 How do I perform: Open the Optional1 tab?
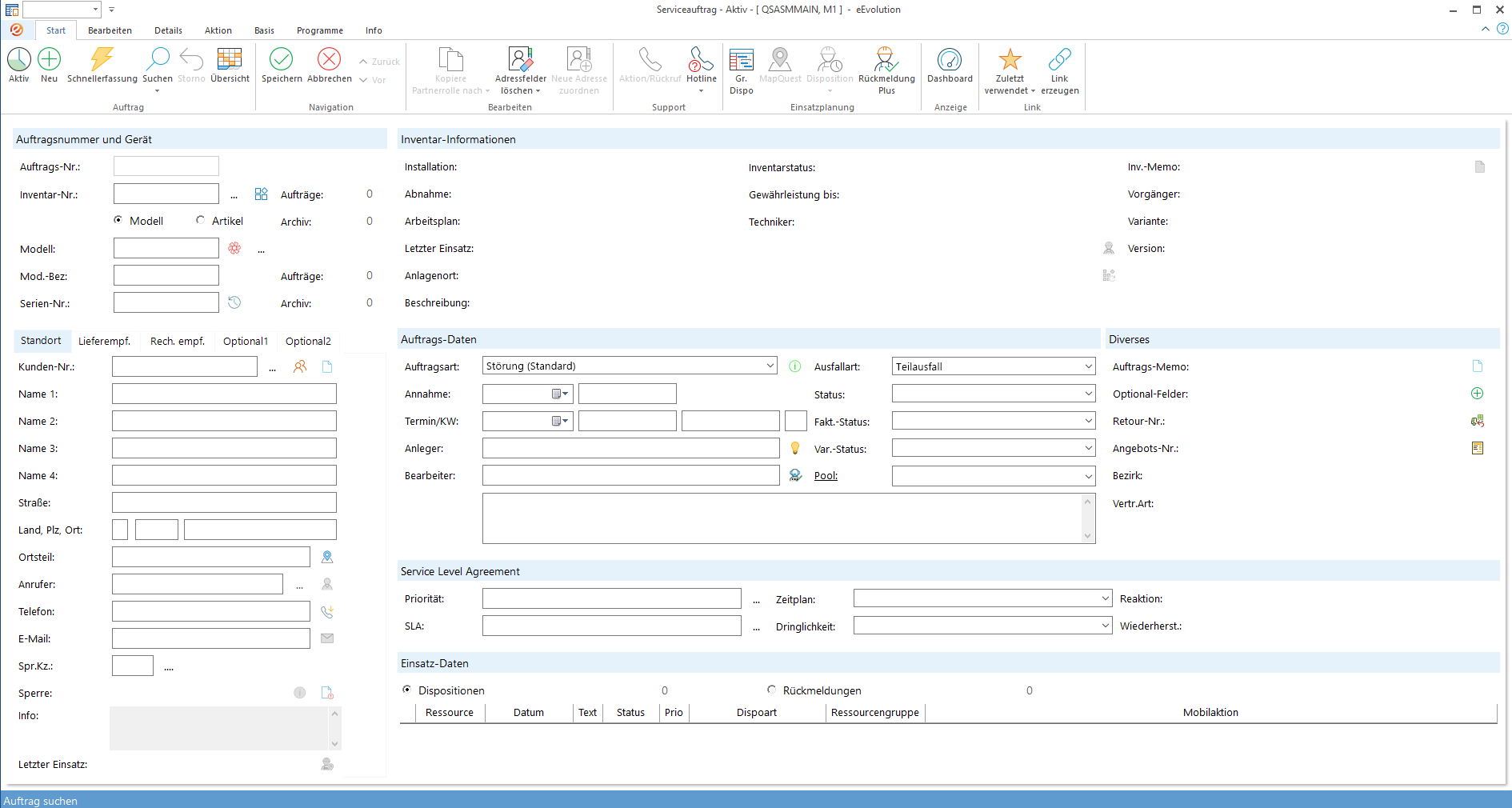[246, 341]
